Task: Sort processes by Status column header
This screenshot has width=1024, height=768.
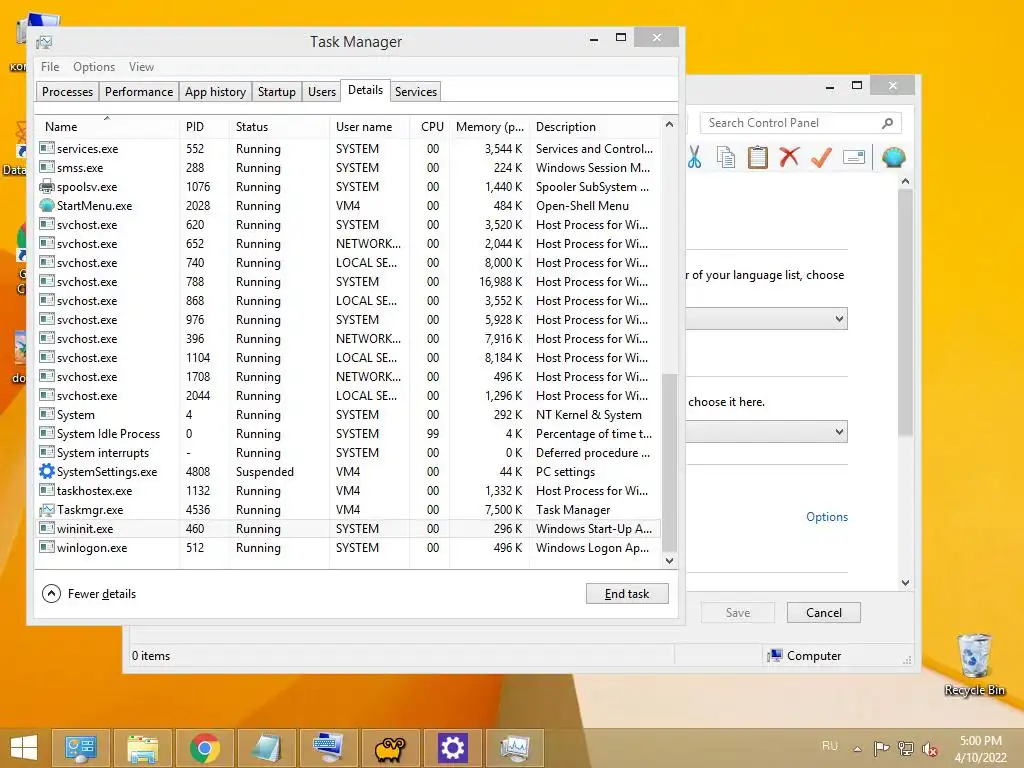Action: click(280, 127)
